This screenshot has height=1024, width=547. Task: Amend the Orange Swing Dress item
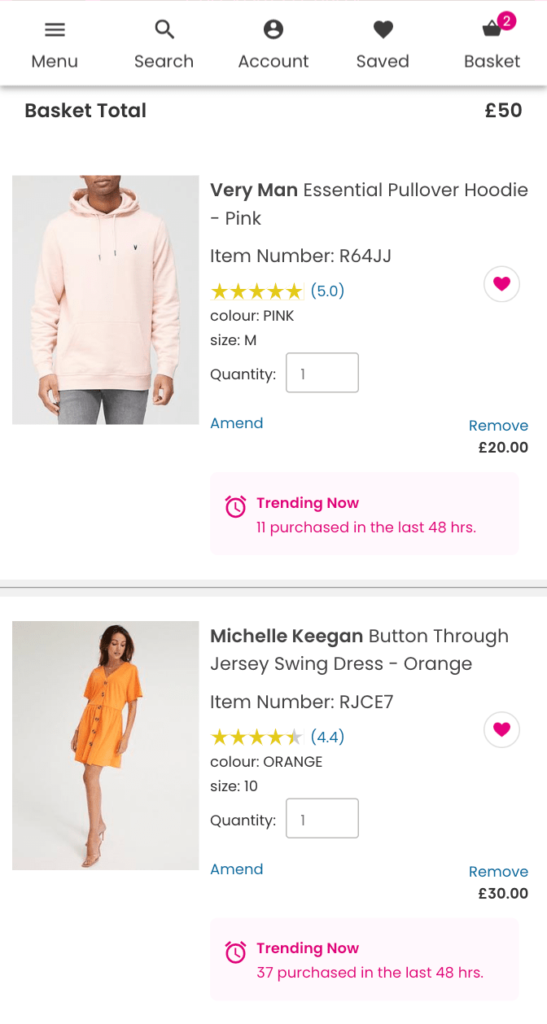click(x=236, y=869)
